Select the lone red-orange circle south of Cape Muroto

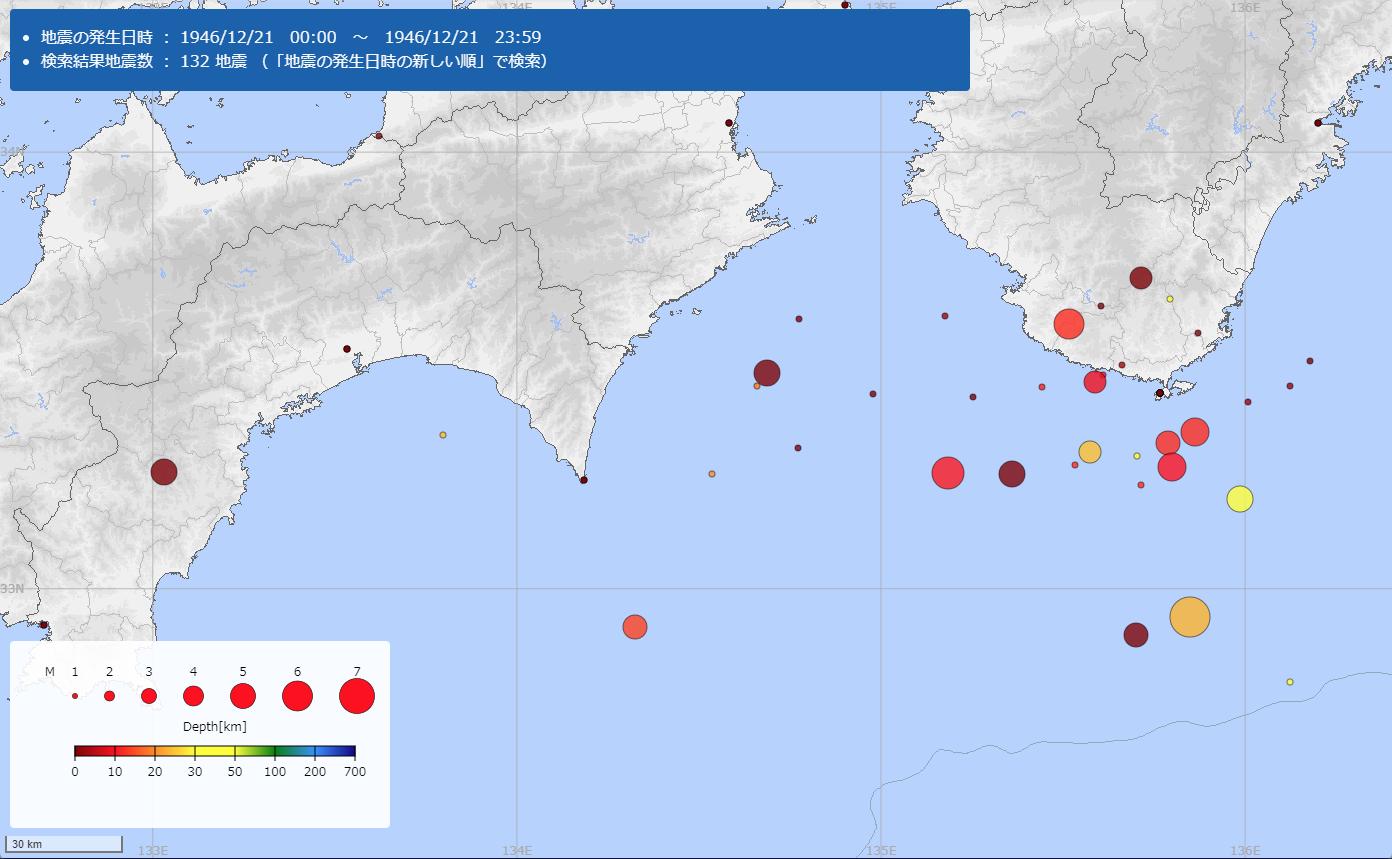click(635, 627)
